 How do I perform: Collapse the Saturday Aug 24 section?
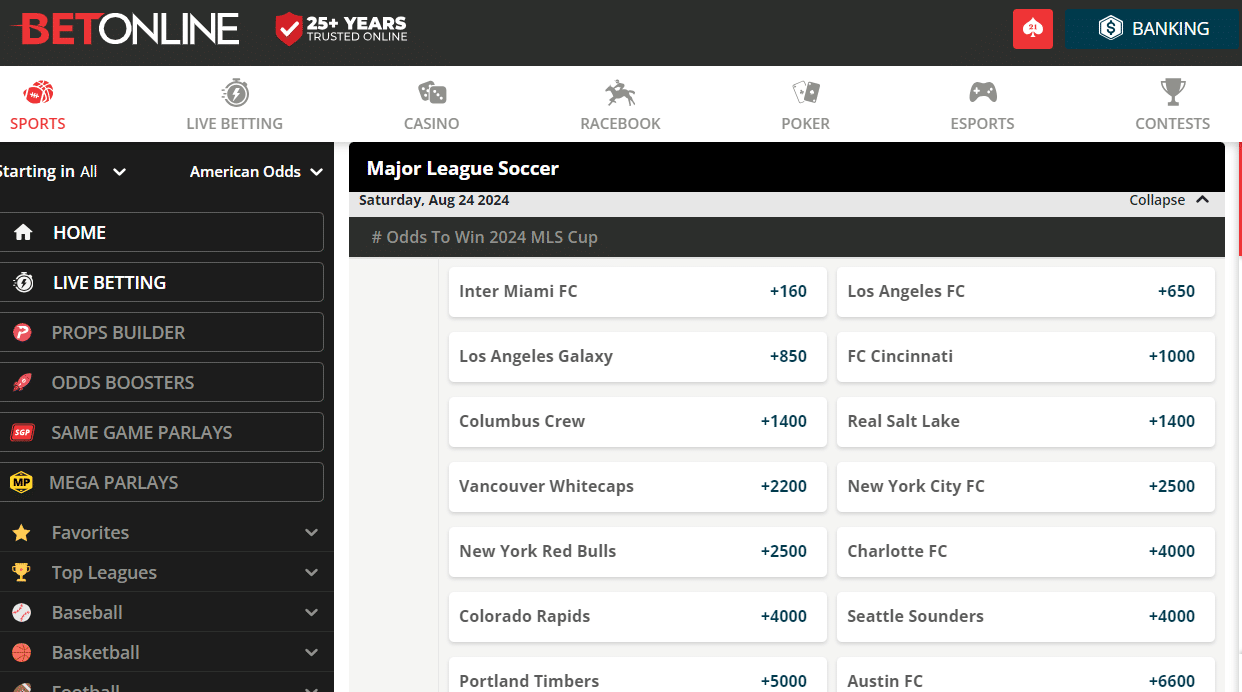click(x=1170, y=200)
